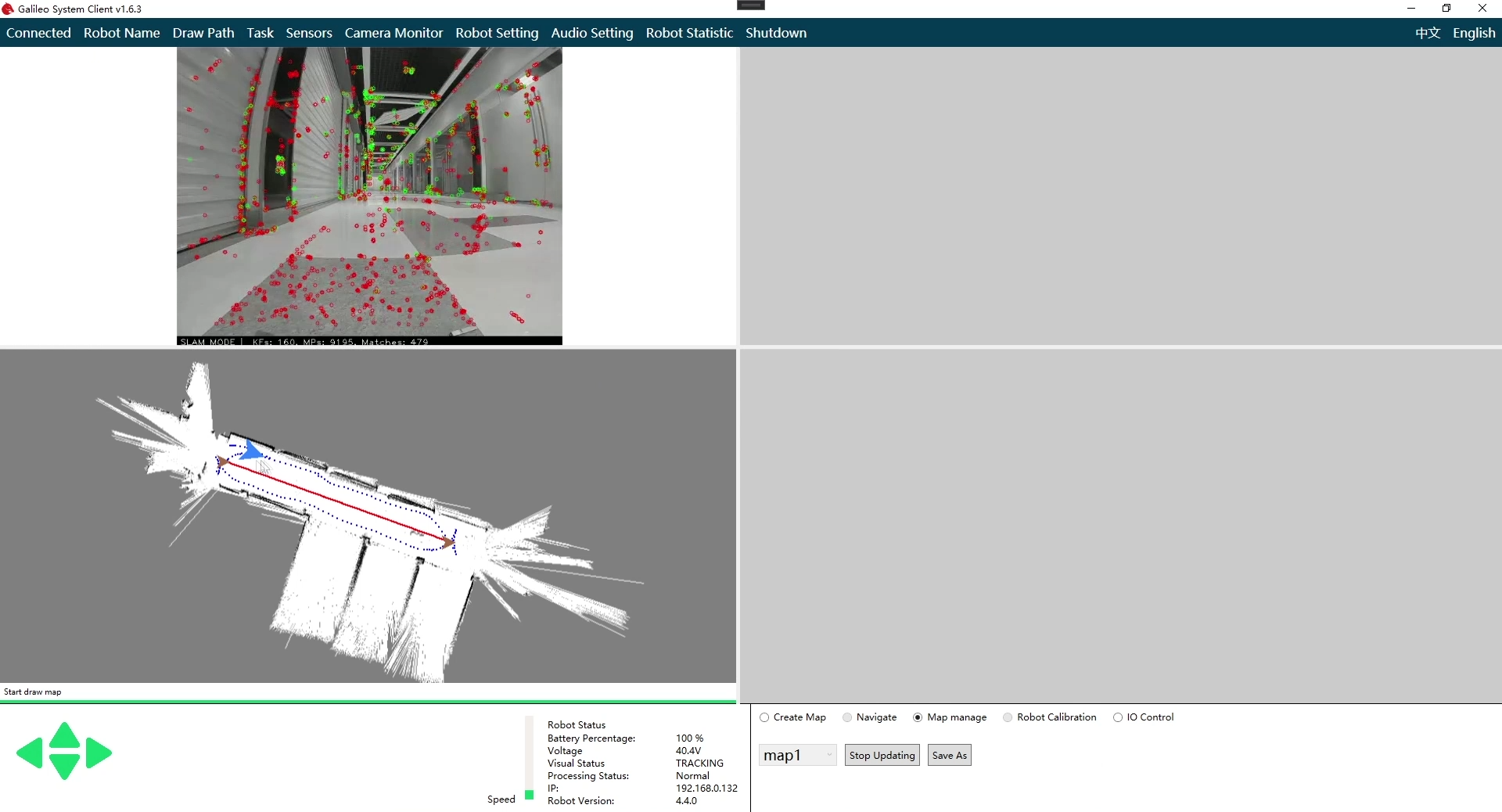
Task: Click the green Speed level indicator
Action: coord(530,795)
